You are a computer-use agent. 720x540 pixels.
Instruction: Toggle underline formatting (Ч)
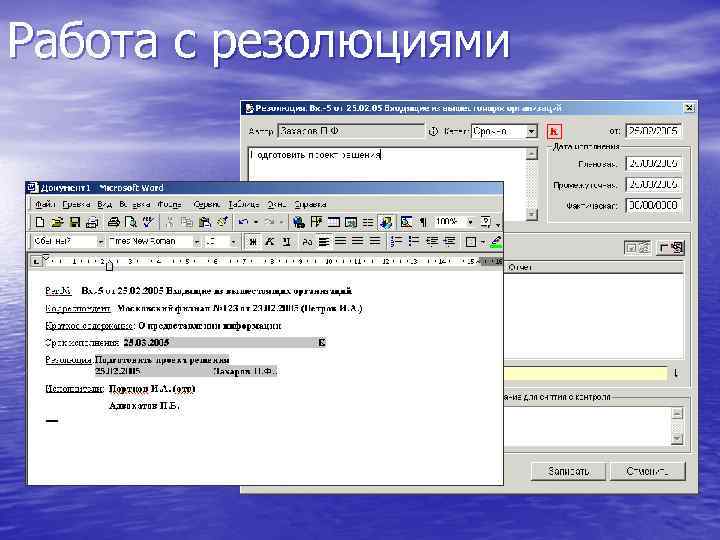tap(287, 242)
